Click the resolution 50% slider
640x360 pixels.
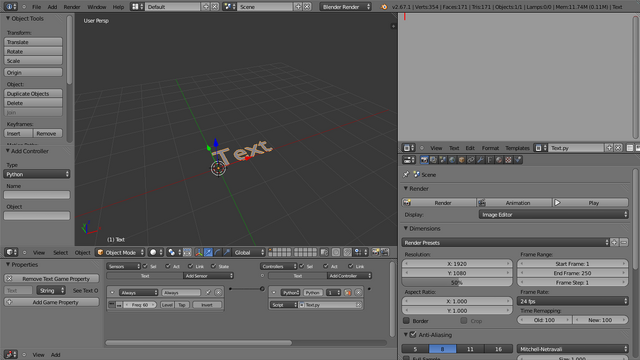(457, 282)
